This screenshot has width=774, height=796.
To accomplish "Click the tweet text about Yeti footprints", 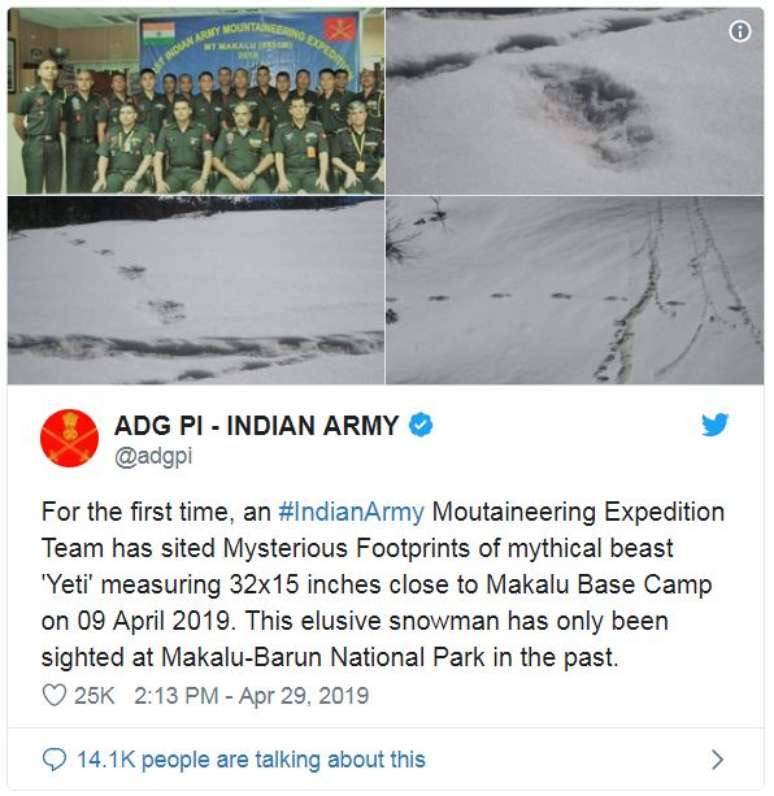I will pos(383,585).
